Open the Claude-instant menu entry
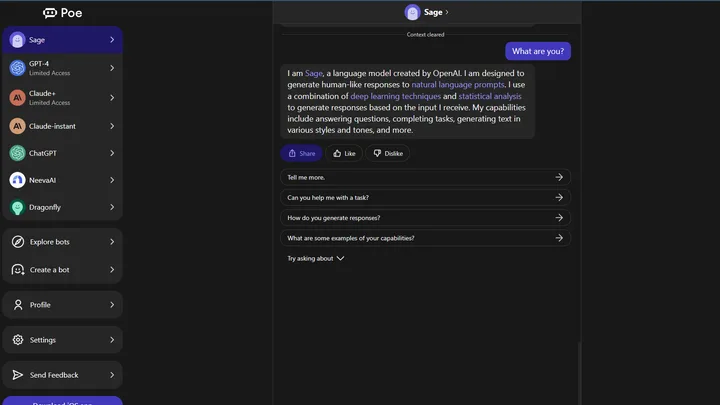The image size is (720, 405). (x=62, y=126)
